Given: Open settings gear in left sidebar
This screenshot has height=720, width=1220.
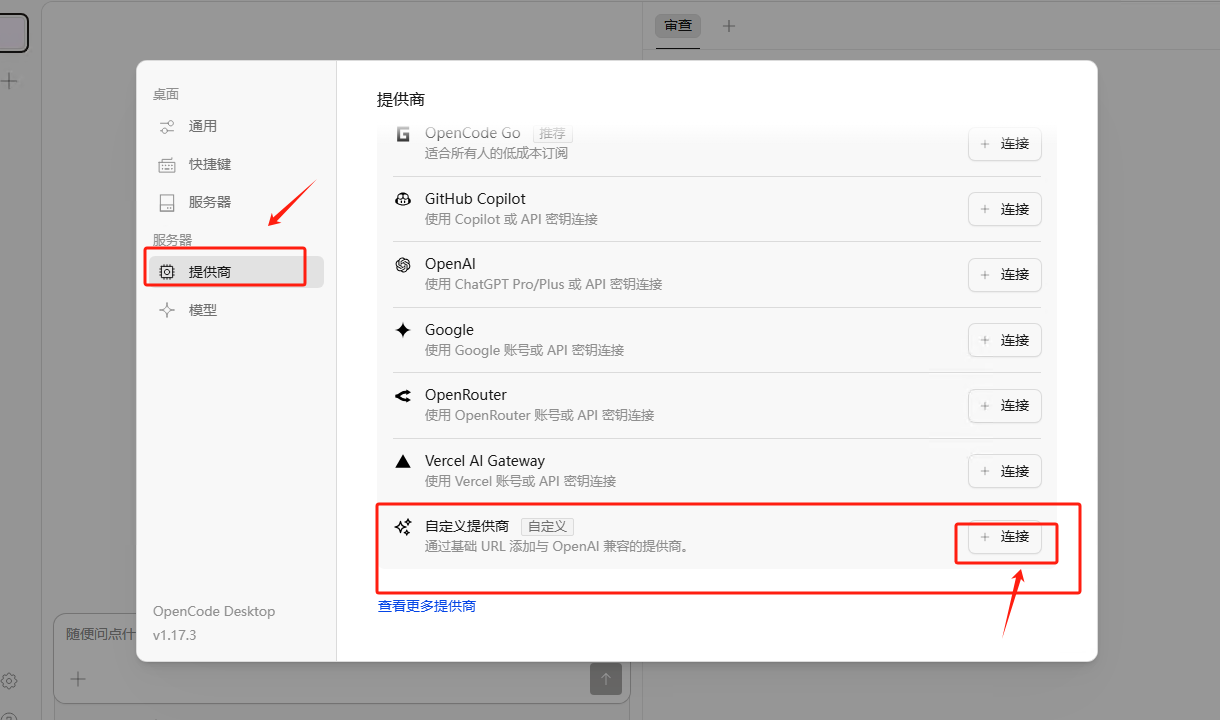Looking at the screenshot, I should click(x=9, y=681).
